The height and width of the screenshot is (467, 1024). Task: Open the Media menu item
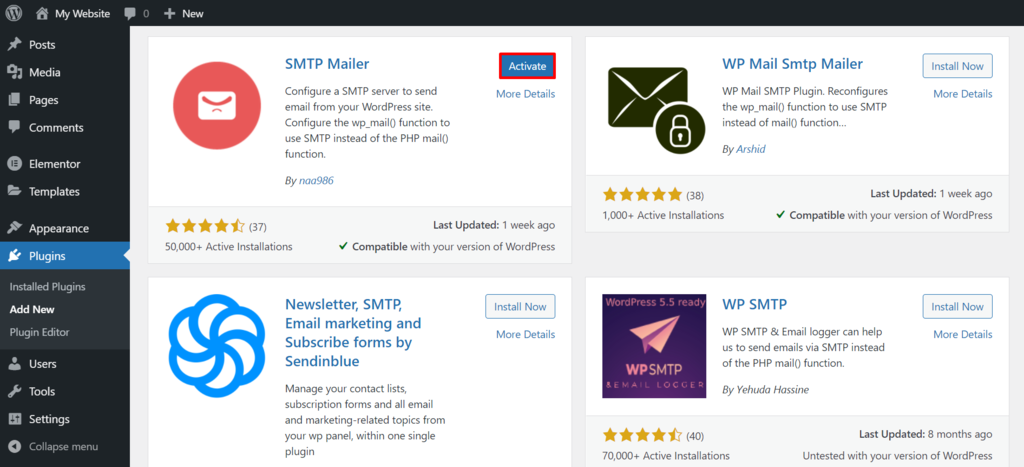[x=44, y=73]
